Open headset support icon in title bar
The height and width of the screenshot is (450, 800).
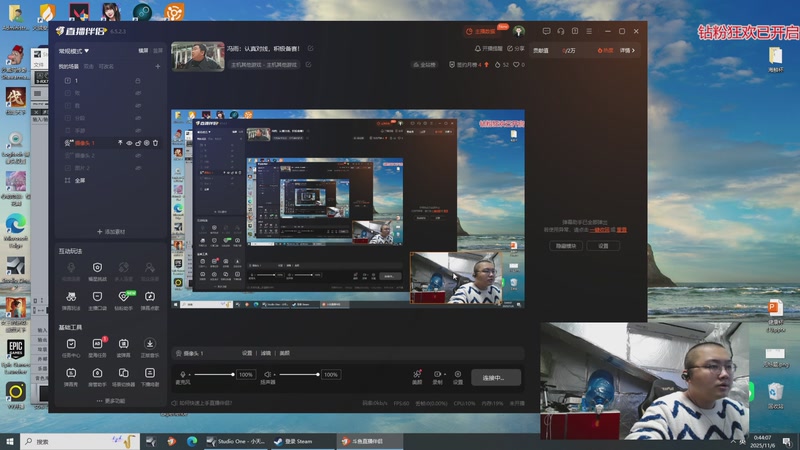coord(561,31)
